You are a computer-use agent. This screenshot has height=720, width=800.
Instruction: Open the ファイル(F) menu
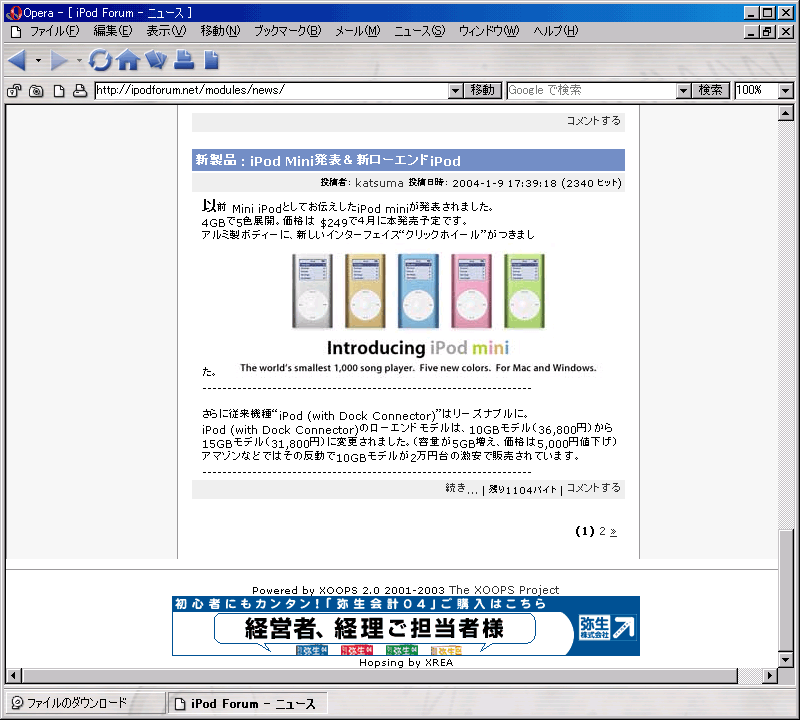point(55,31)
